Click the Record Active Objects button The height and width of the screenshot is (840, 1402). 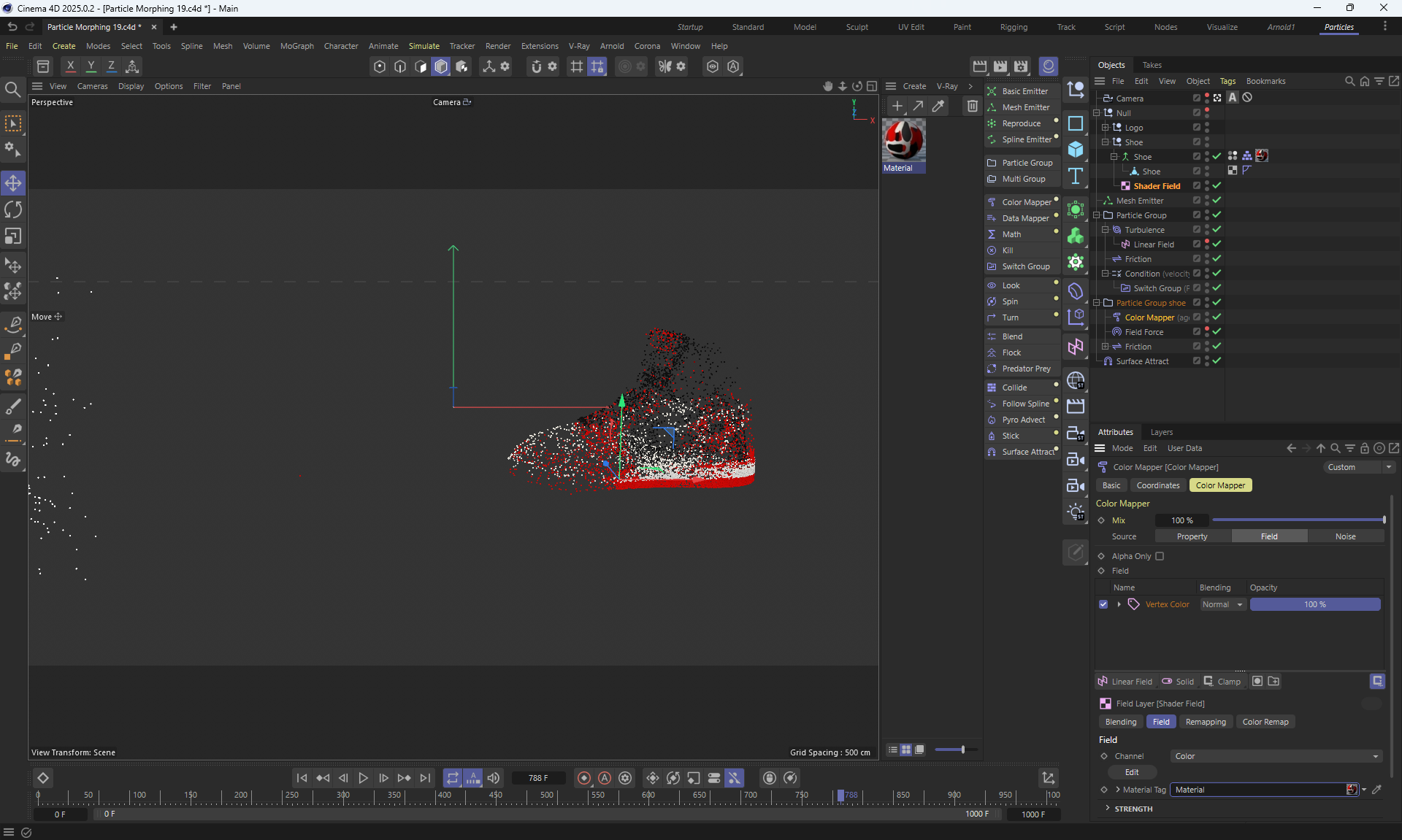[x=583, y=778]
